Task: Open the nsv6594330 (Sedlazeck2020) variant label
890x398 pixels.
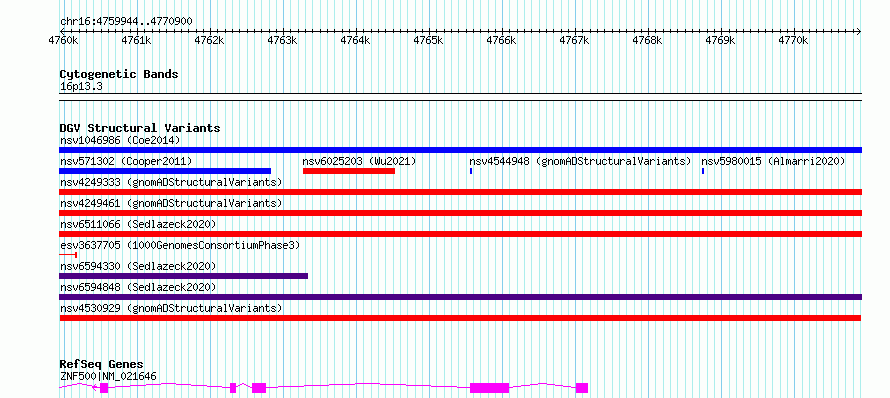Action: pos(138,266)
